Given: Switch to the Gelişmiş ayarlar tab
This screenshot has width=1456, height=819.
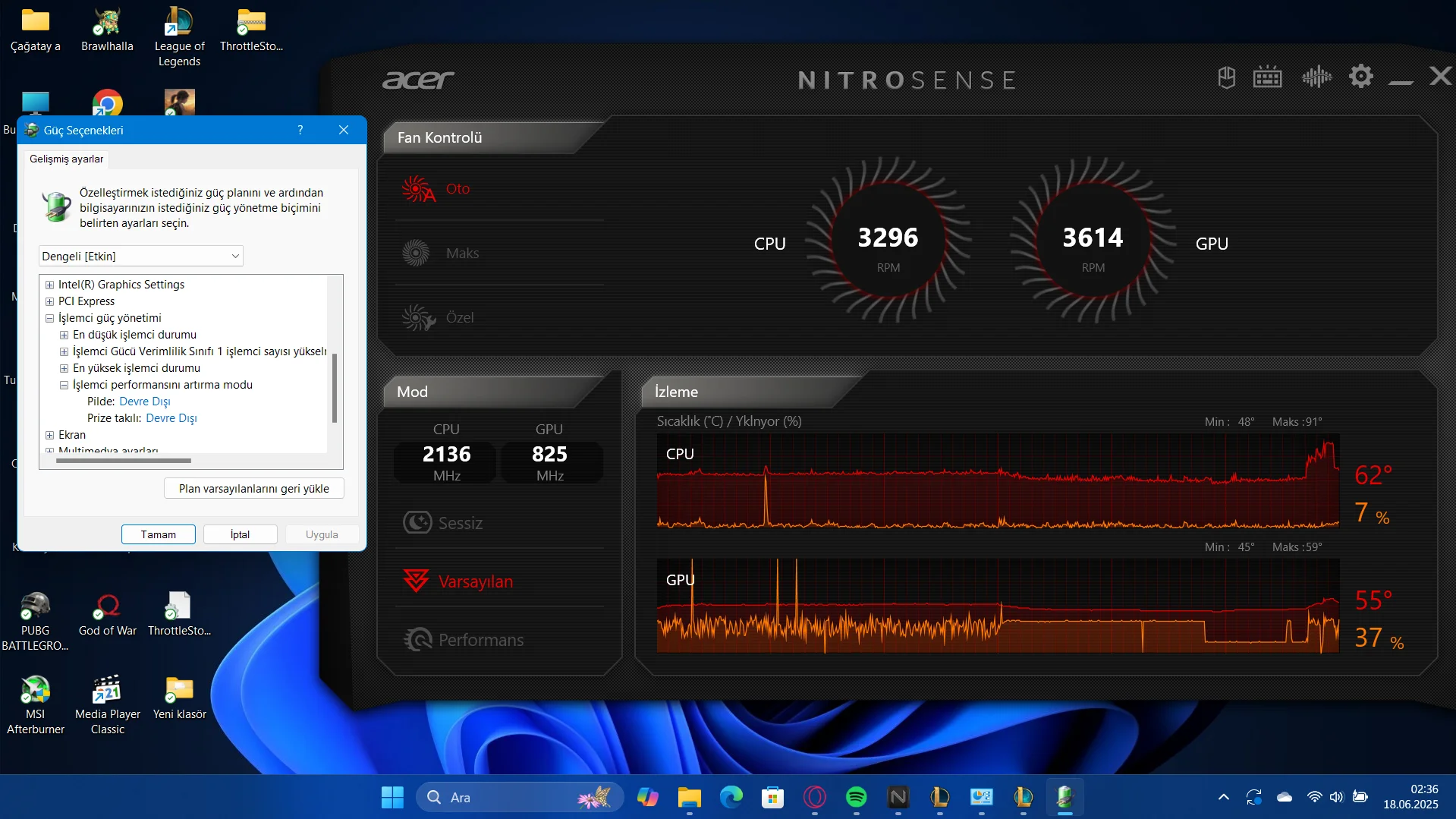Looking at the screenshot, I should click(x=66, y=159).
